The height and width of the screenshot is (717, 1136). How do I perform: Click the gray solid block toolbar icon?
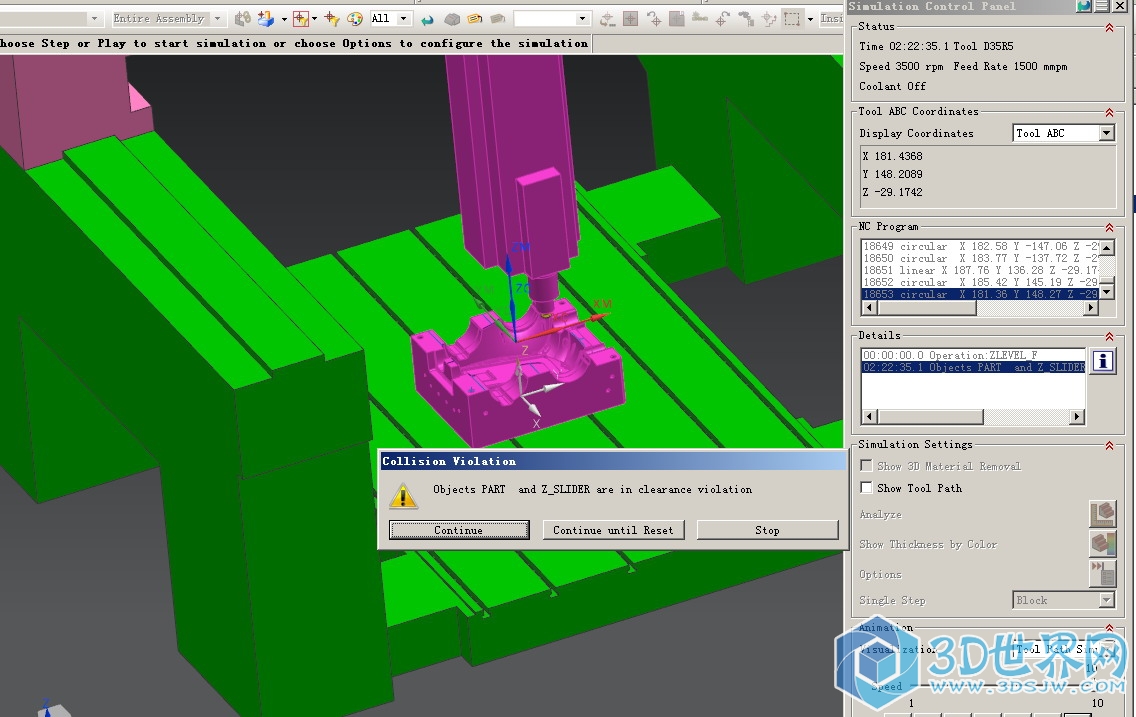tap(451, 20)
